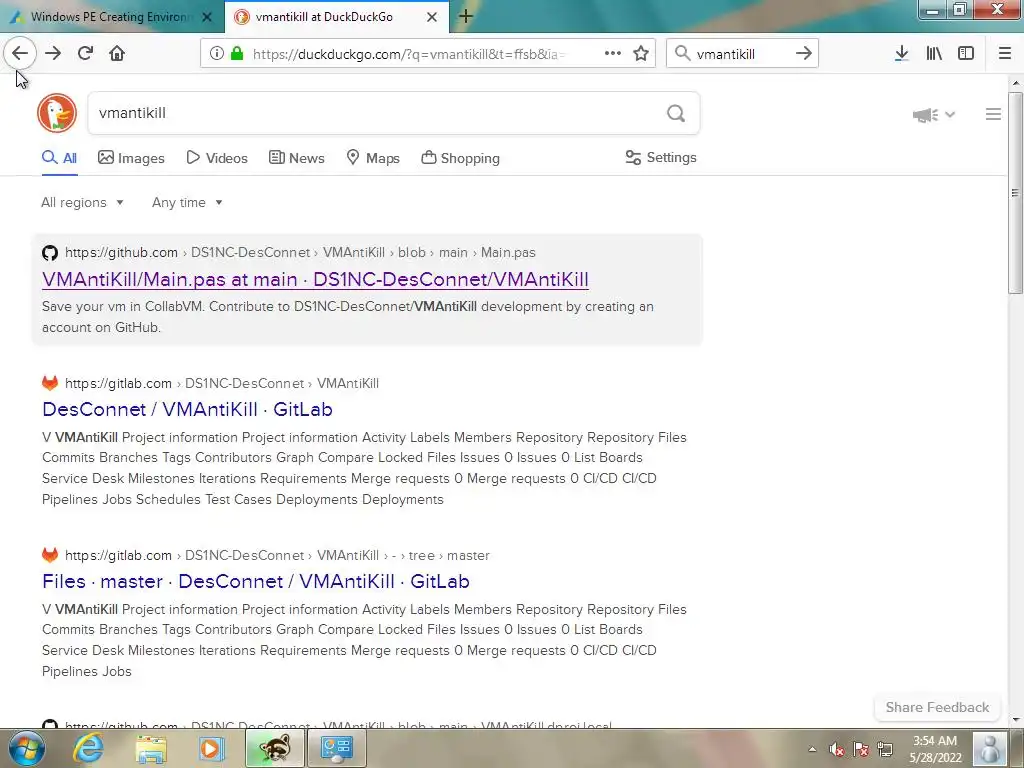Run search with the magnifier button
This screenshot has height=768, width=1024.
[x=676, y=114]
